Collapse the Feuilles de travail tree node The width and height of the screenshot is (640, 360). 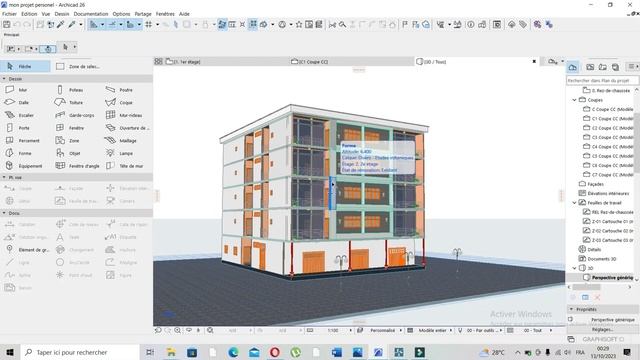pyautogui.click(x=574, y=202)
